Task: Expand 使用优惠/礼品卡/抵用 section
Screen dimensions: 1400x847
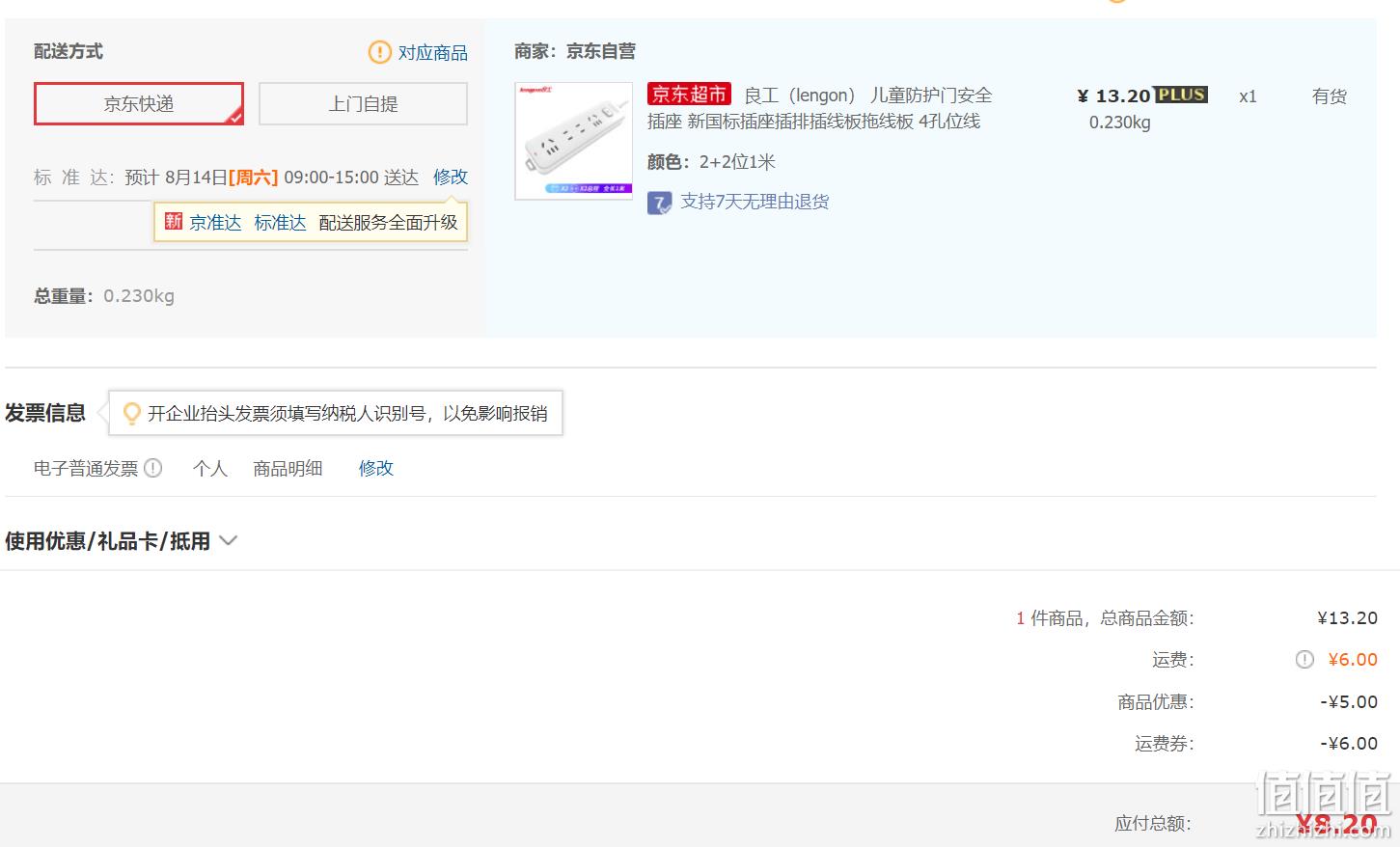Action: click(x=121, y=541)
